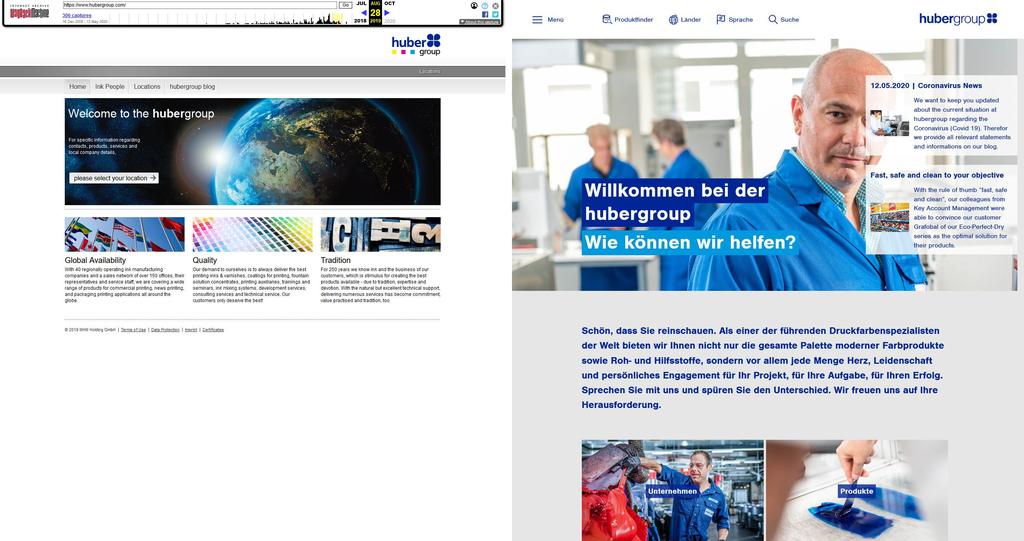
Task: Open the Global Availability flags image
Action: [x=125, y=234]
